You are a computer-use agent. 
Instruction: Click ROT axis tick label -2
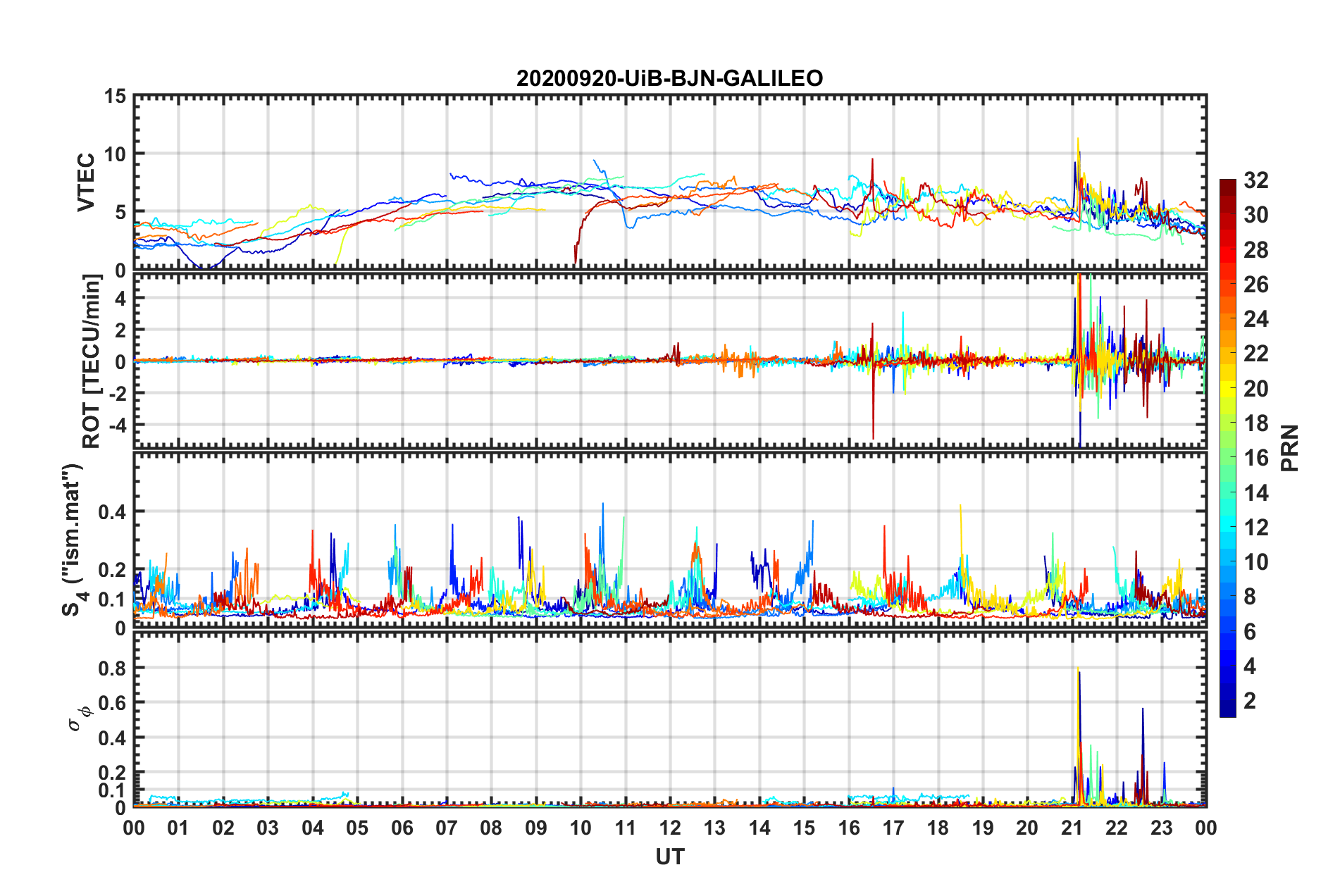click(x=117, y=393)
